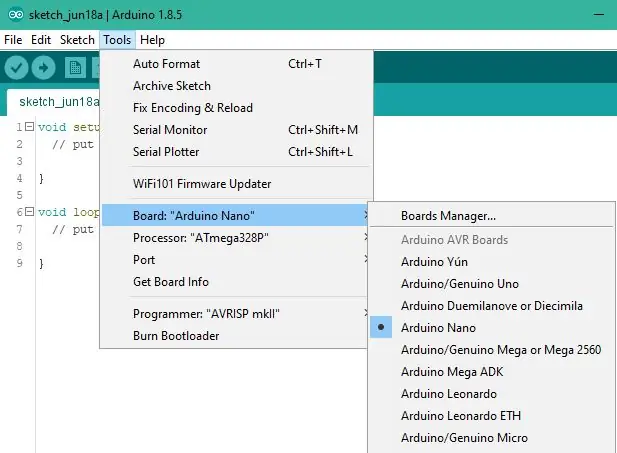Viewport: 617px width, 453px height.
Task: Select the Arduino Mega ADK board
Action: (x=492, y=372)
